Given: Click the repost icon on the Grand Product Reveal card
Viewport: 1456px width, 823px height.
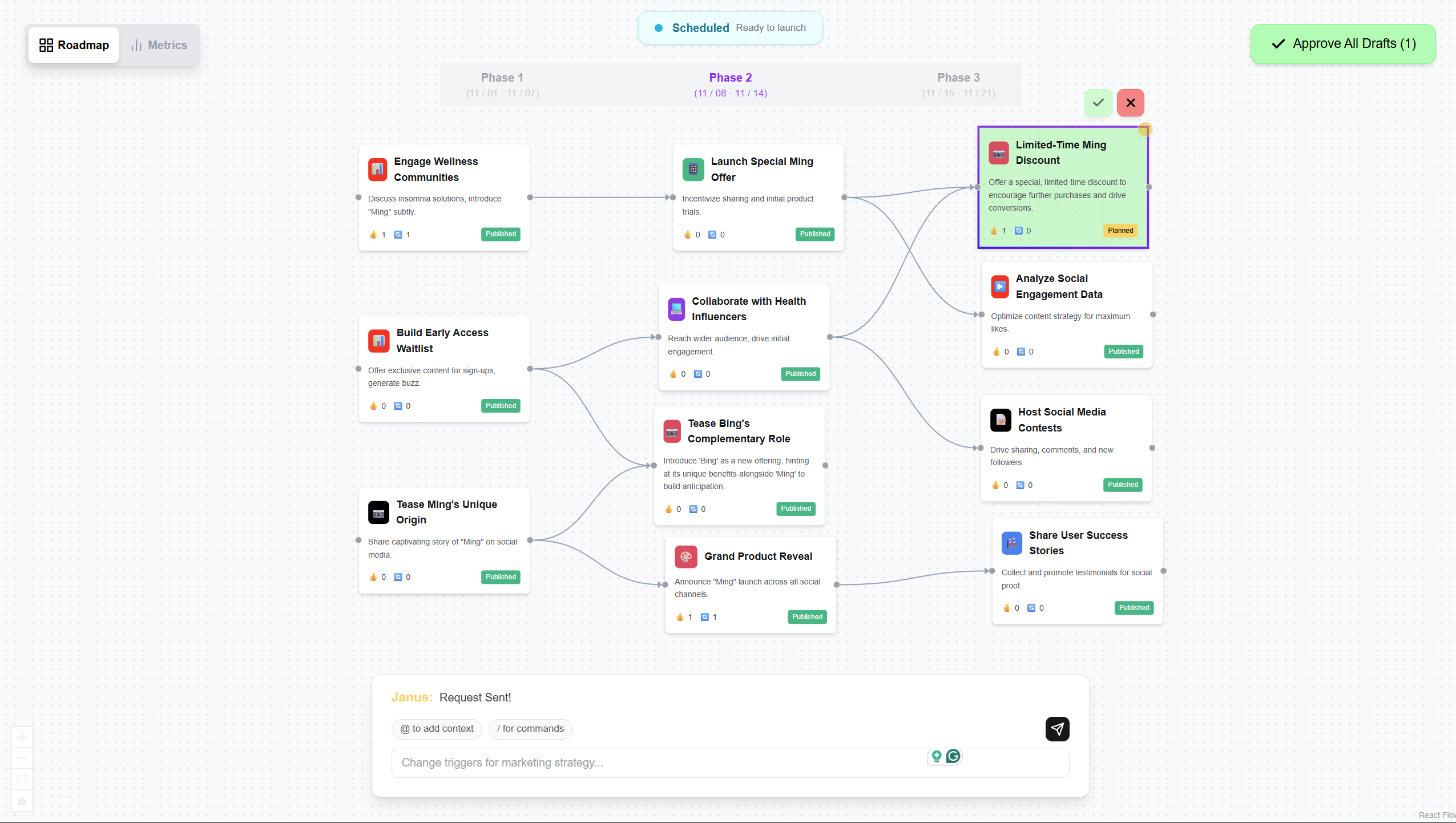Looking at the screenshot, I should coord(704,617).
